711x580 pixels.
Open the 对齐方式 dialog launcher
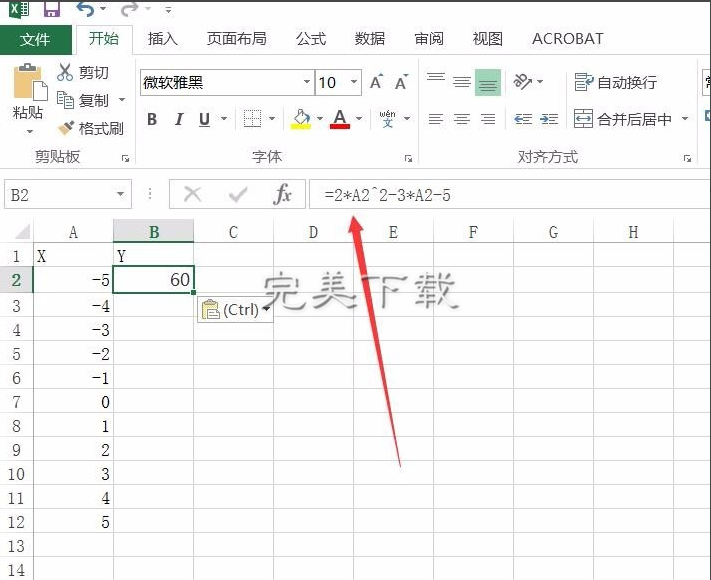pyautogui.click(x=687, y=159)
